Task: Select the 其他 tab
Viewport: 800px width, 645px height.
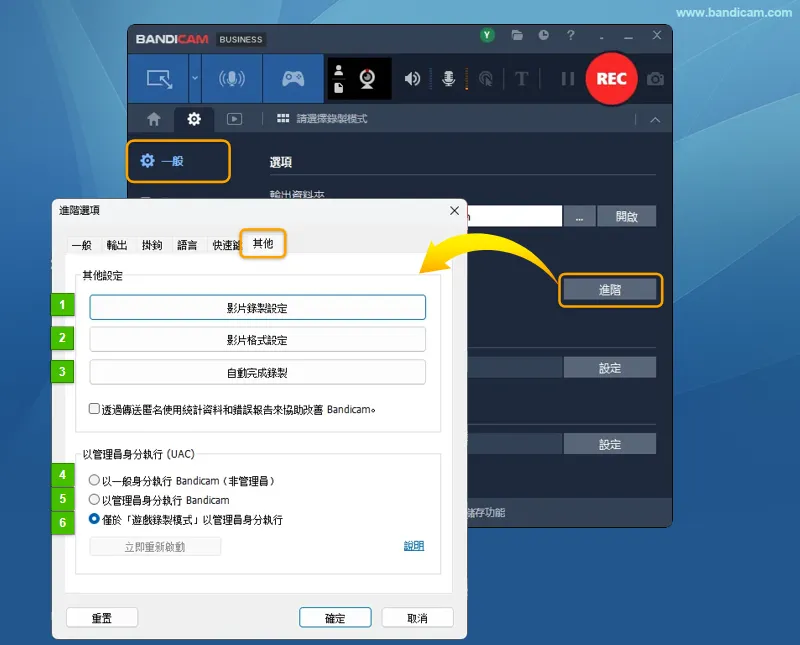Action: [263, 243]
